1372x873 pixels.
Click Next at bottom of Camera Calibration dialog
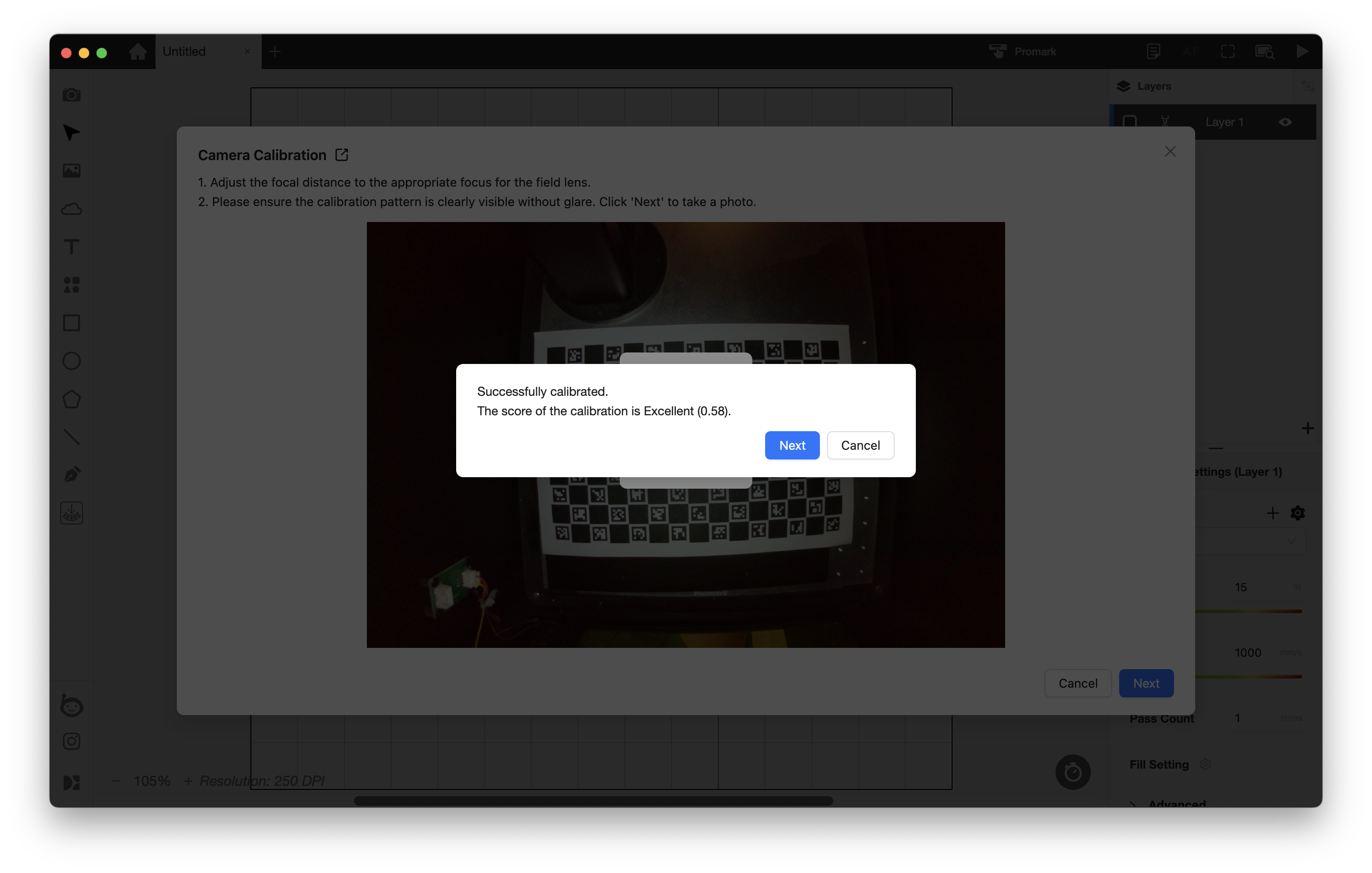coord(1146,683)
